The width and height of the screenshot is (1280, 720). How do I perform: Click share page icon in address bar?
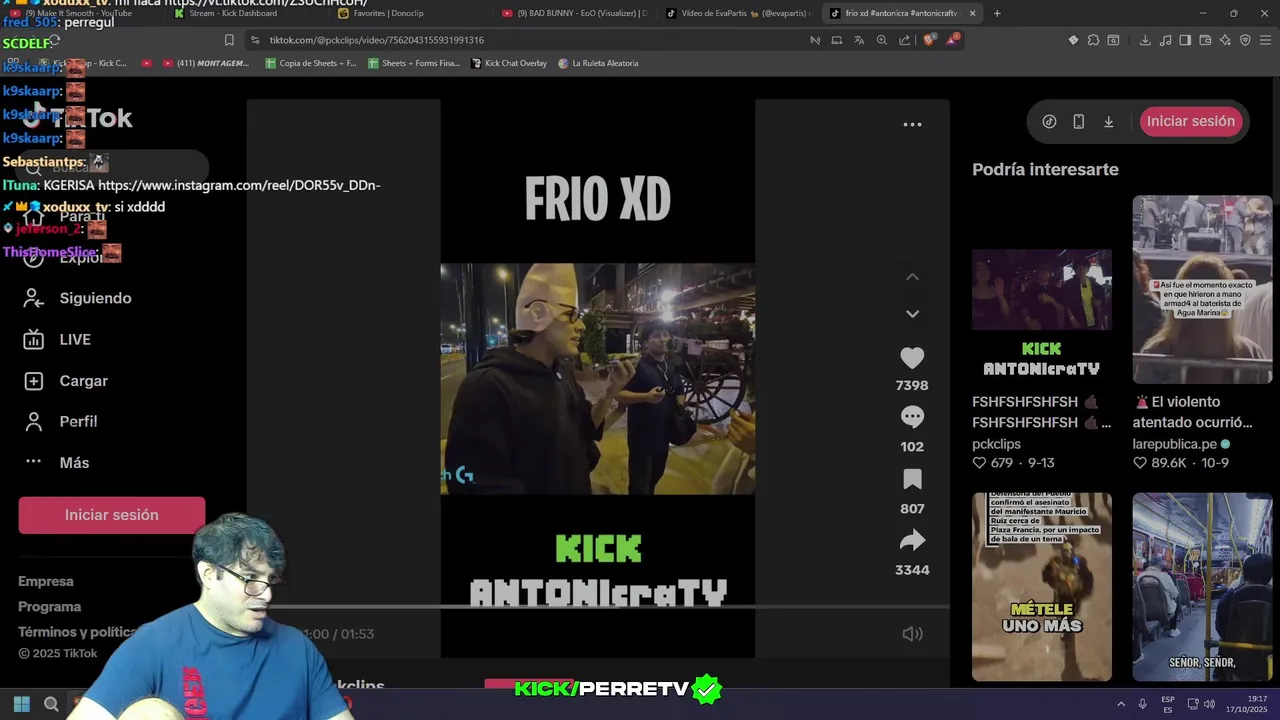click(x=905, y=40)
